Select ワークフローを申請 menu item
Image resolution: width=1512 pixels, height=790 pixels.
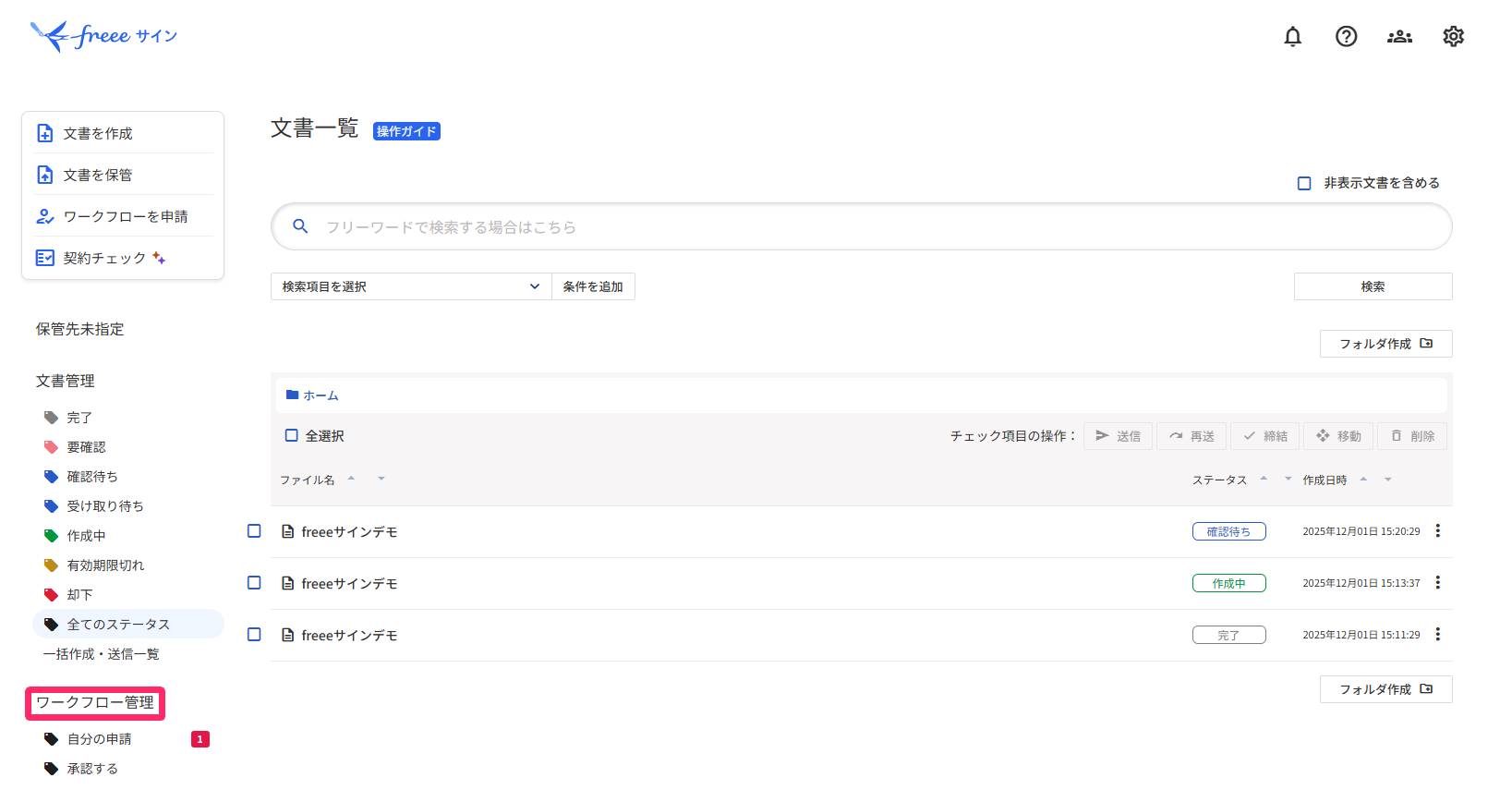click(x=124, y=216)
